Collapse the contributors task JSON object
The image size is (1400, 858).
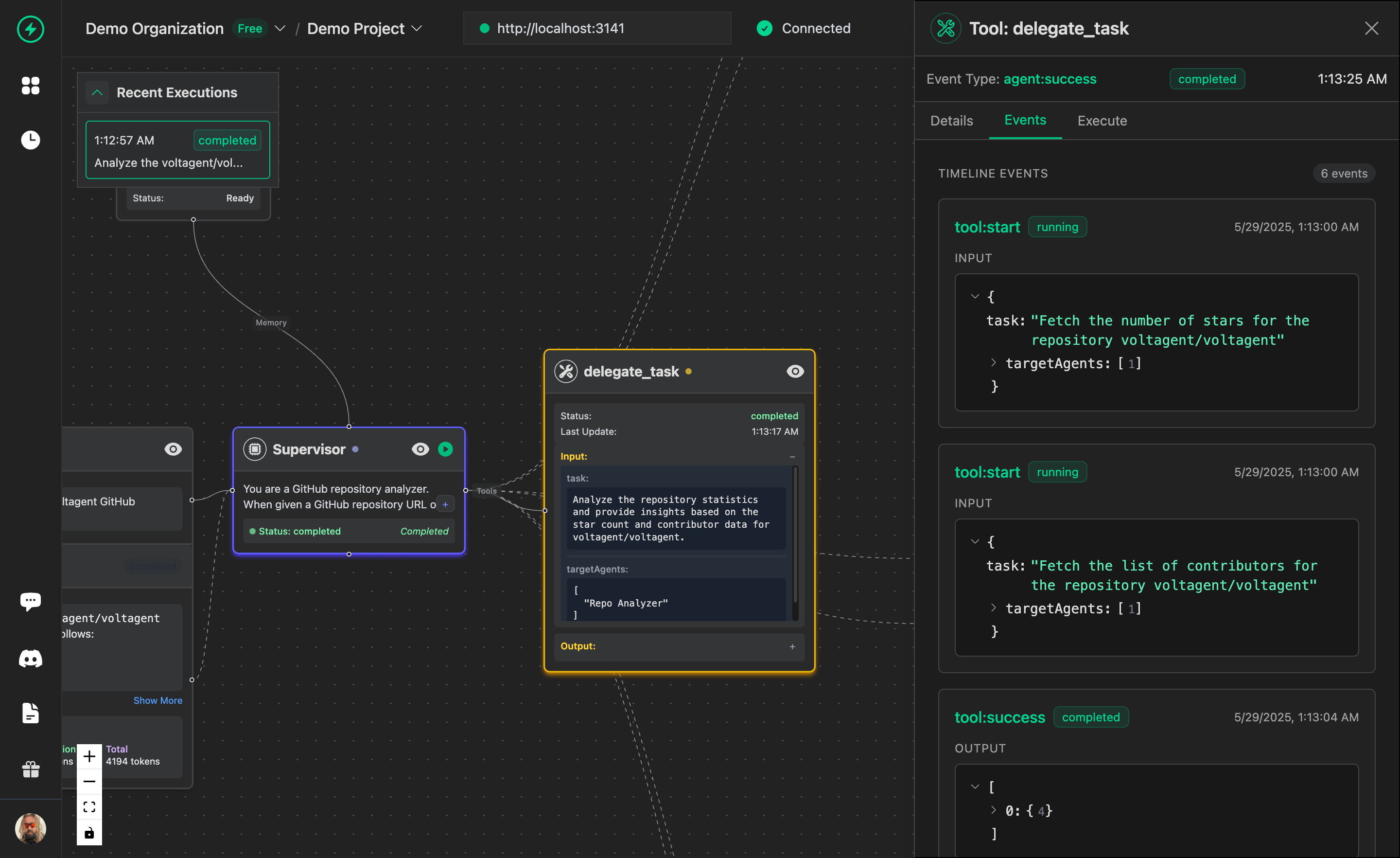click(975, 541)
